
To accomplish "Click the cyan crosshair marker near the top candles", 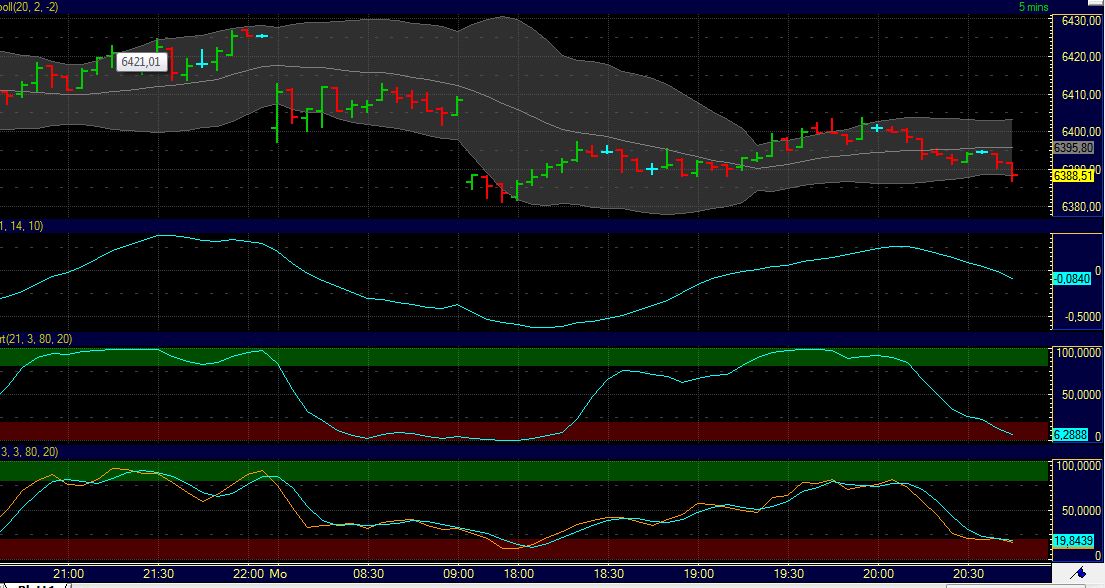I will [261, 34].
